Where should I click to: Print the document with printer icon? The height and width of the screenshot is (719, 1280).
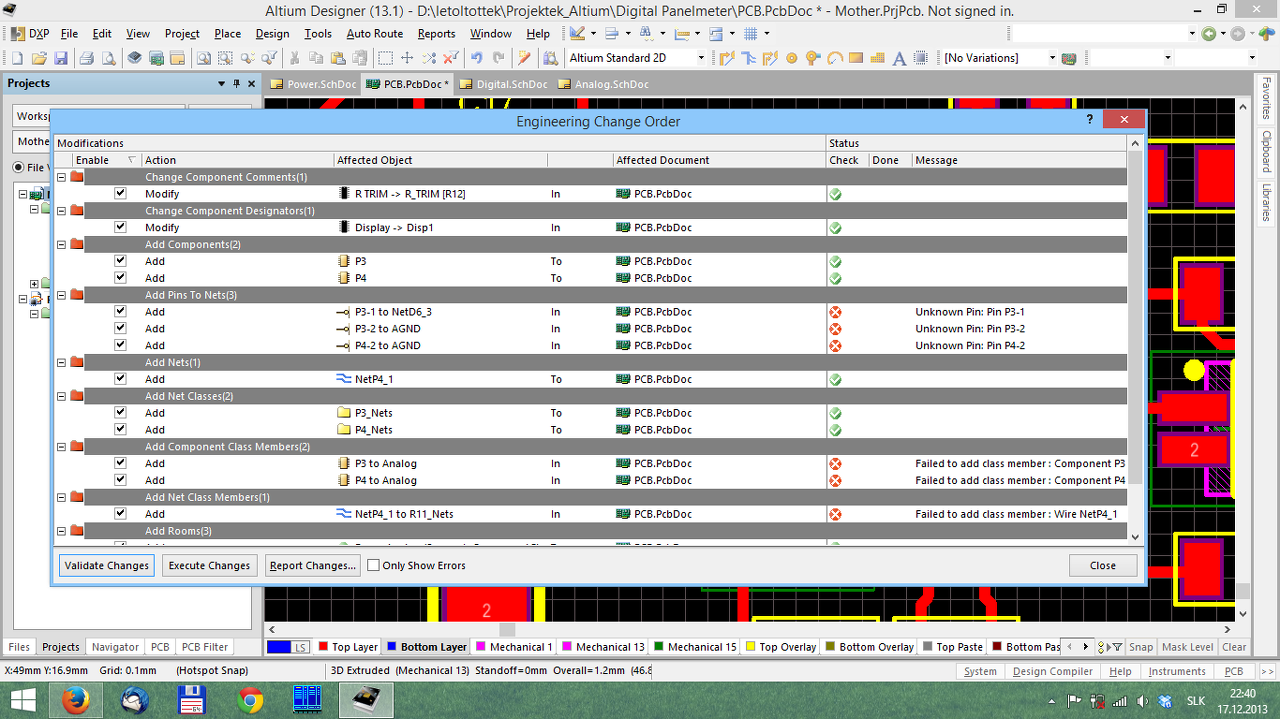point(87,58)
